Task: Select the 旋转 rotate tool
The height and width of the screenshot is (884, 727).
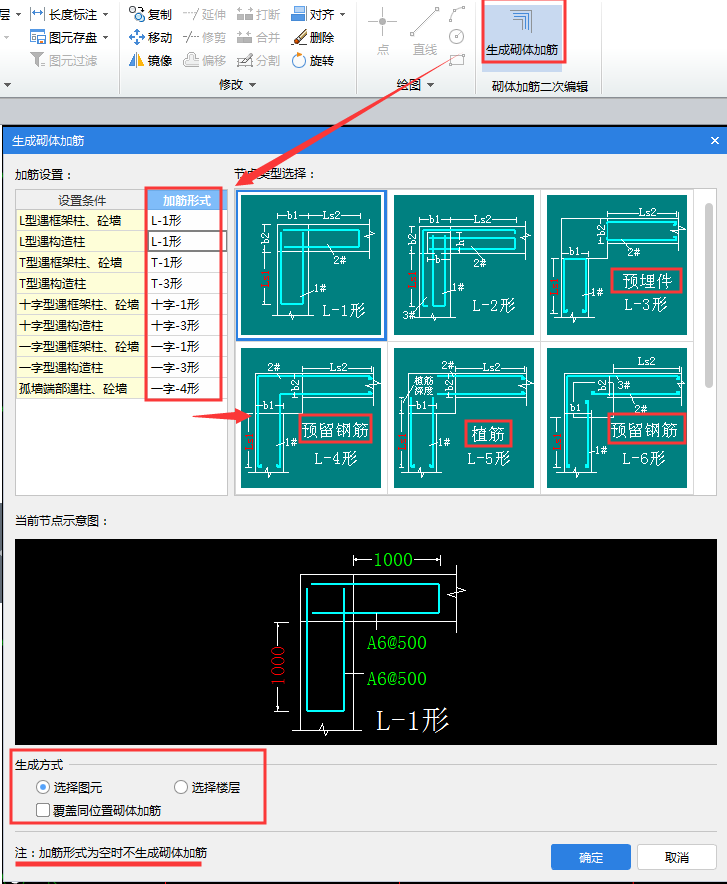Action: point(313,60)
